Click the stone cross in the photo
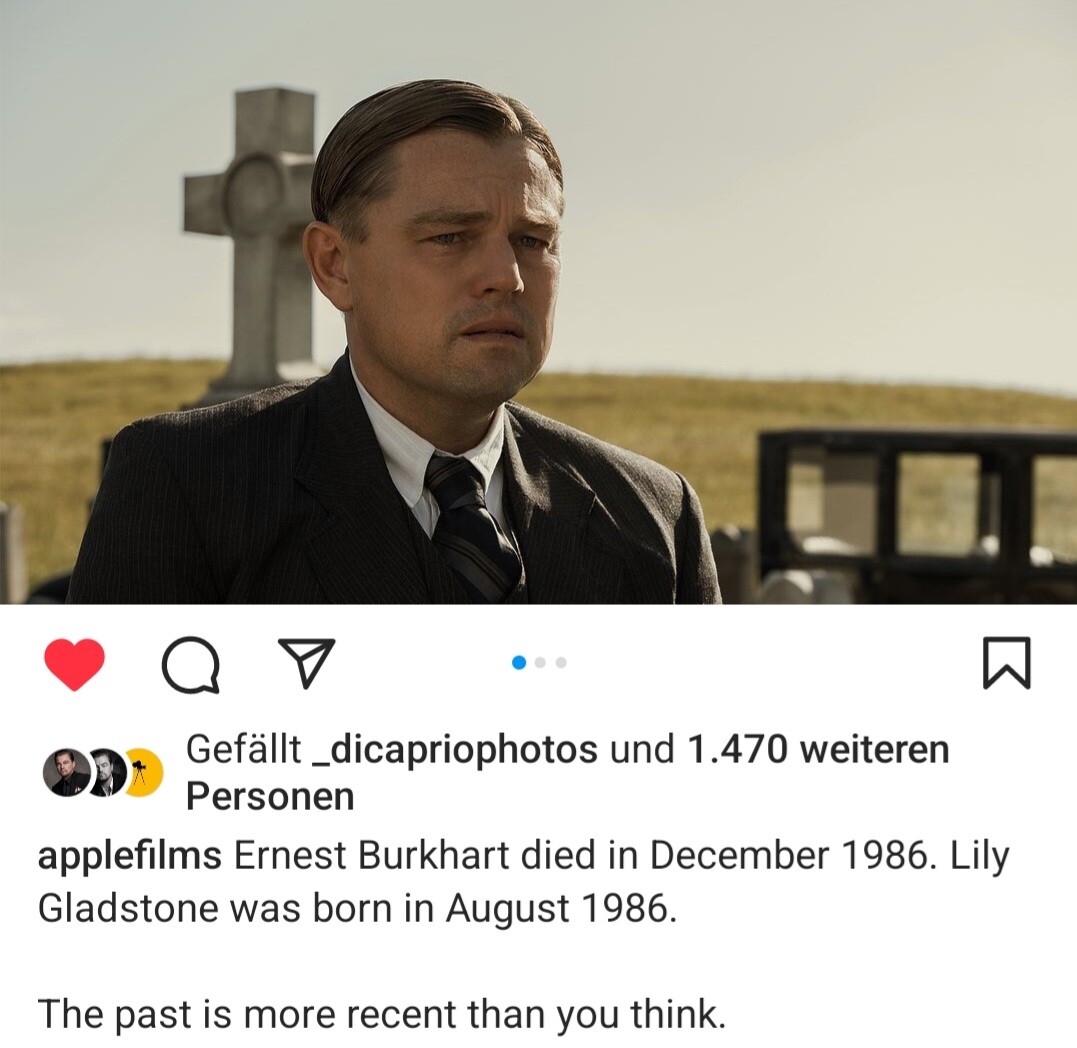The width and height of the screenshot is (1077, 1048). (x=254, y=240)
